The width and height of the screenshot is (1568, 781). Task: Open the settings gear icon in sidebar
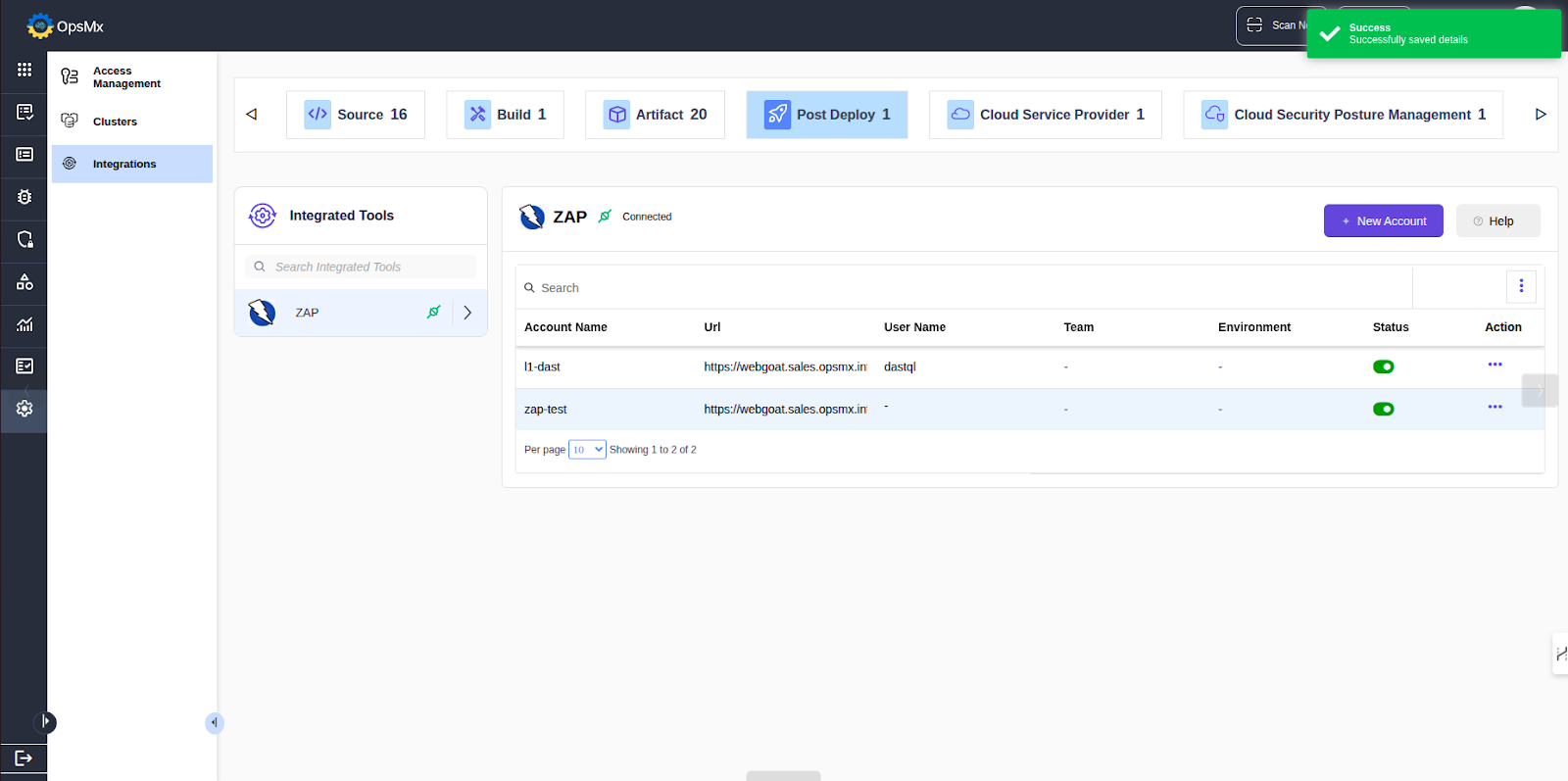click(24, 409)
